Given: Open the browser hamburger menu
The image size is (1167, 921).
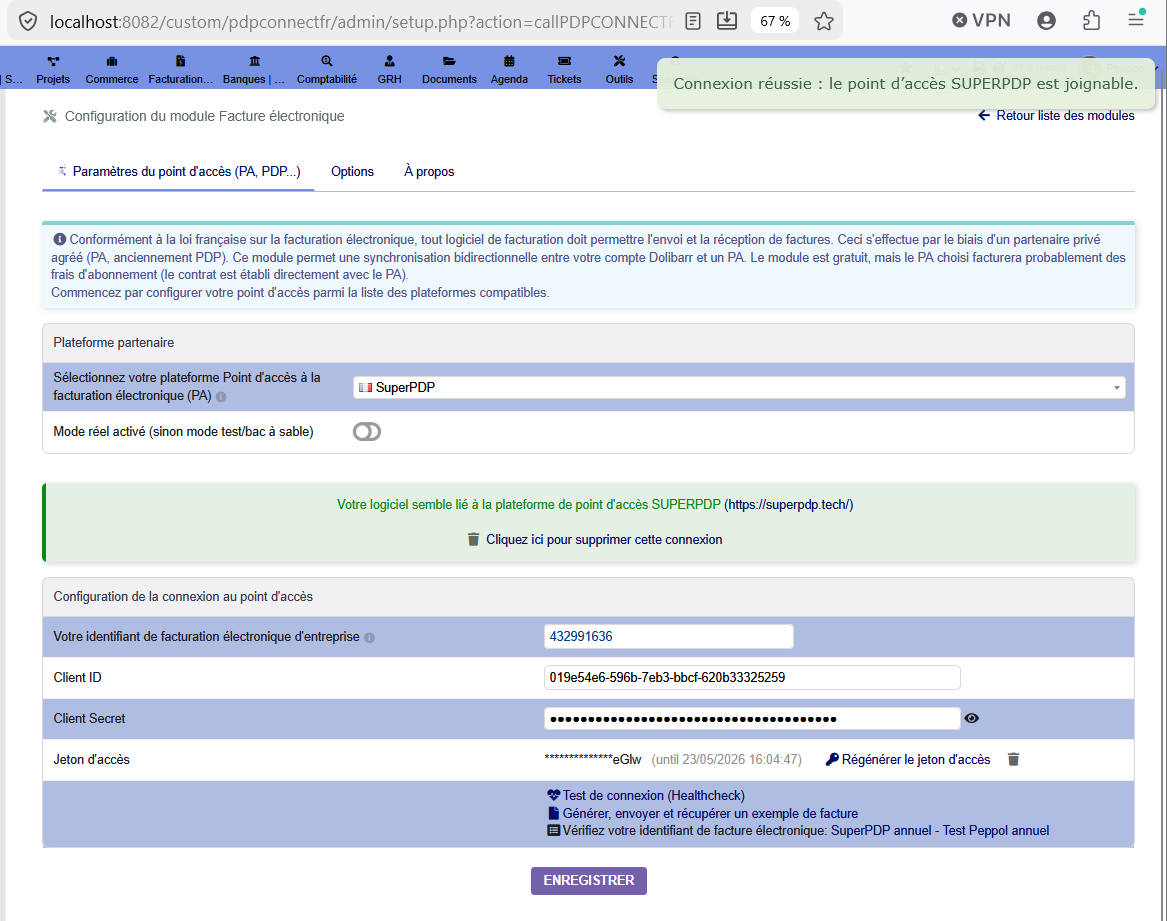Looking at the screenshot, I should (1136, 21).
